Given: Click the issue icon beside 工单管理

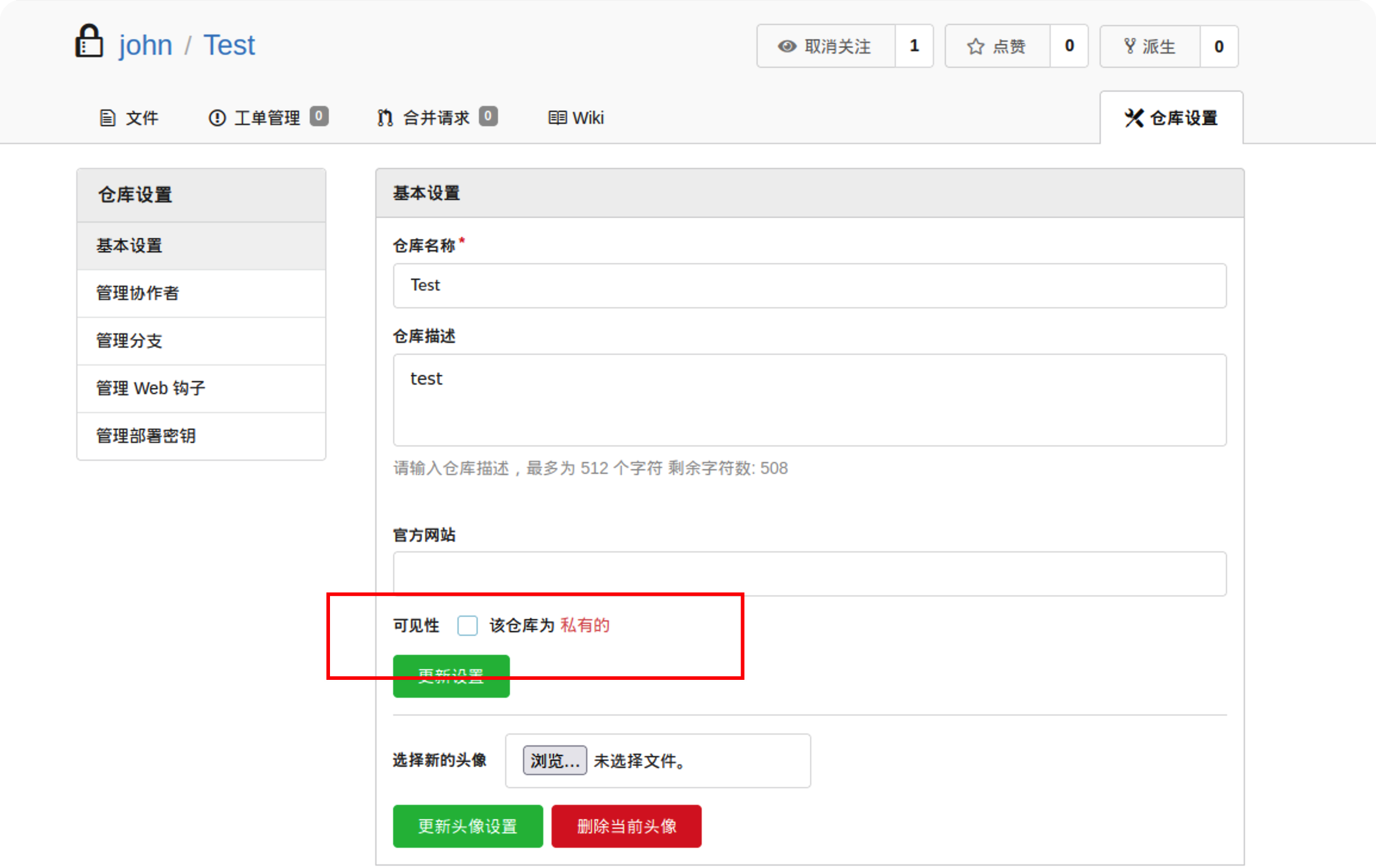Looking at the screenshot, I should [x=217, y=118].
